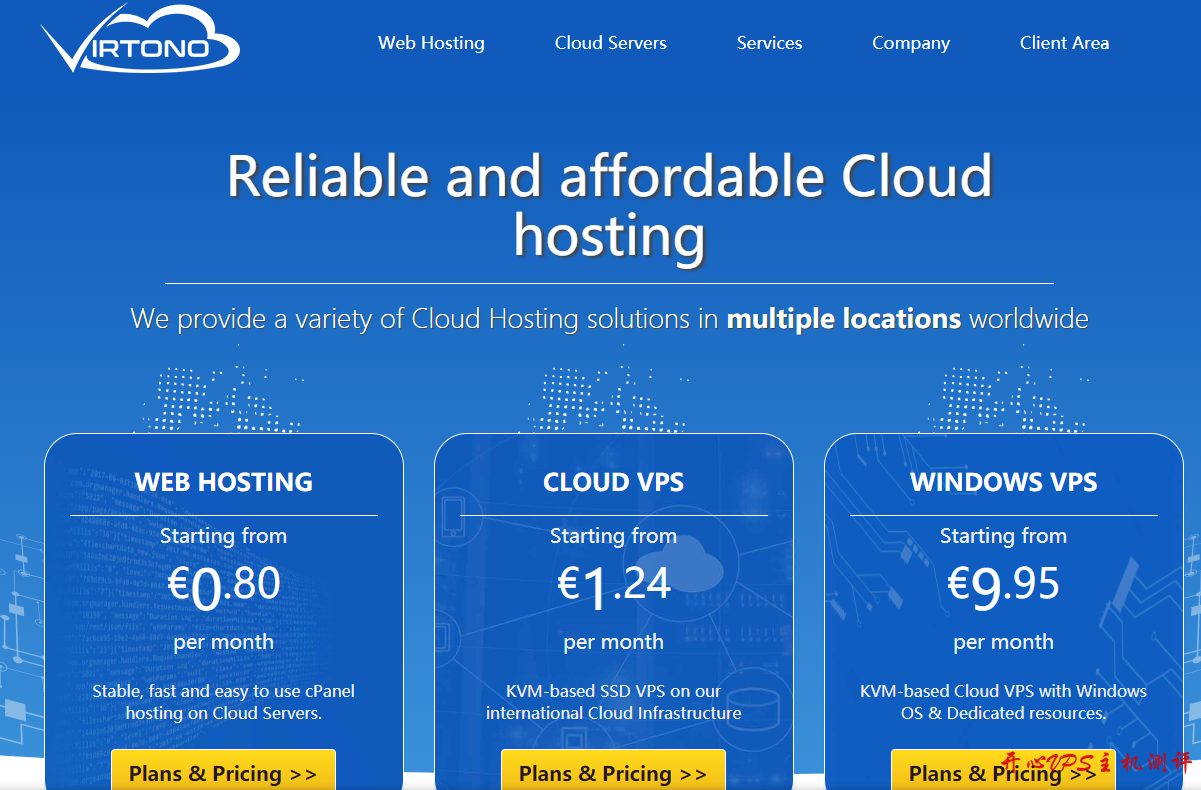This screenshot has width=1201, height=790.
Task: Click Plans & Pricing under Web Hosting
Action: [x=223, y=770]
